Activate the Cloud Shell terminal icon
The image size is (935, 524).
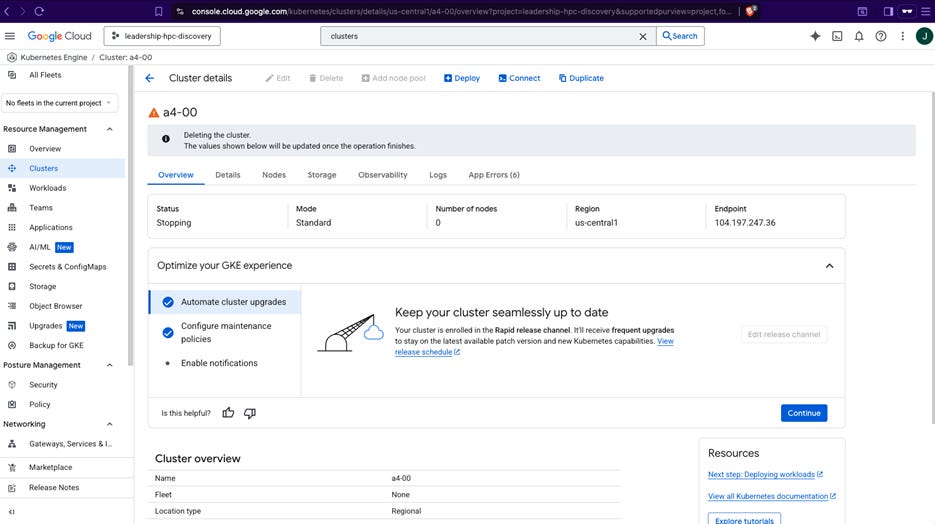837,36
